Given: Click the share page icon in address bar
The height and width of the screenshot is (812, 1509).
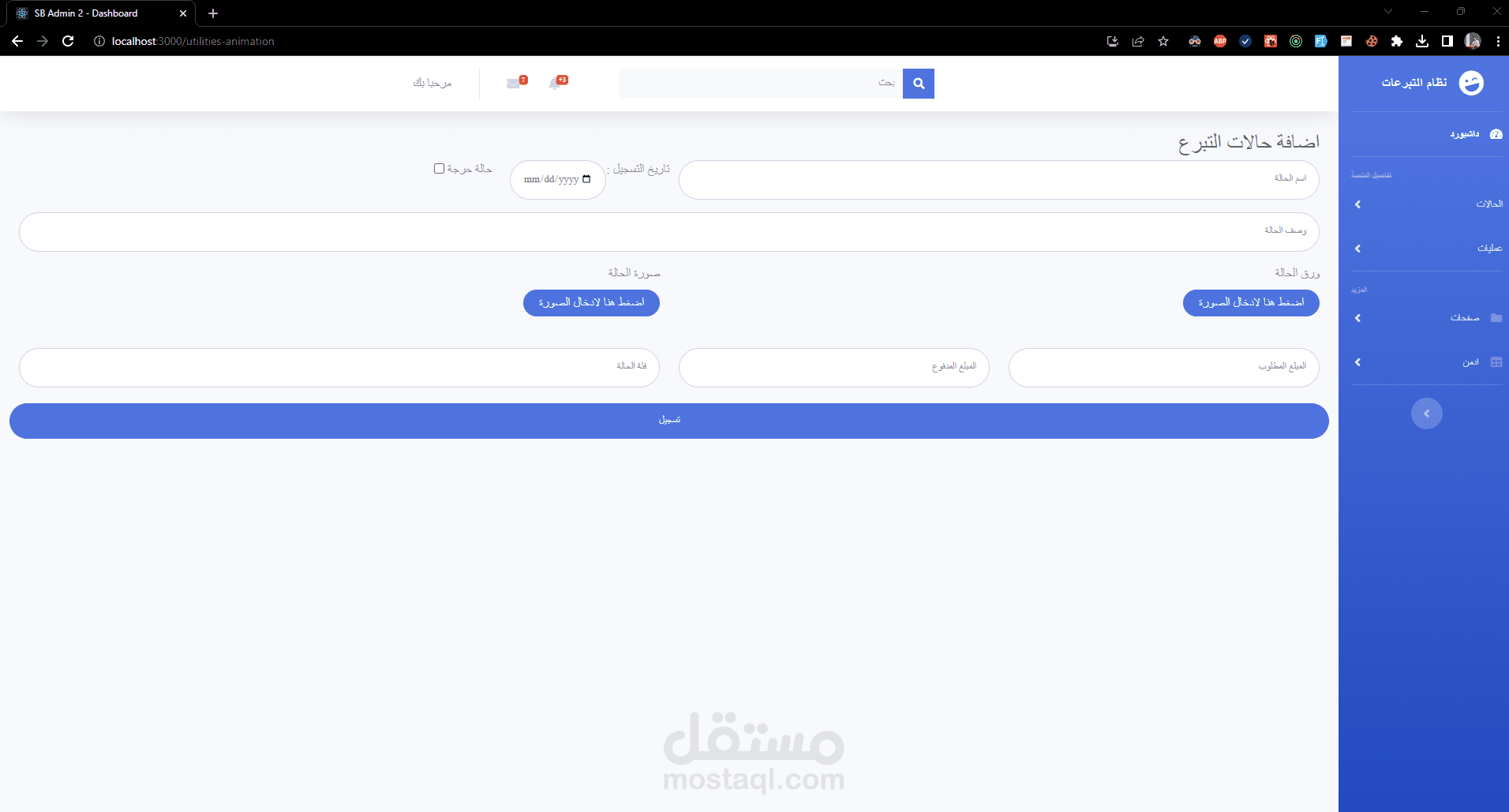Looking at the screenshot, I should [x=1138, y=41].
